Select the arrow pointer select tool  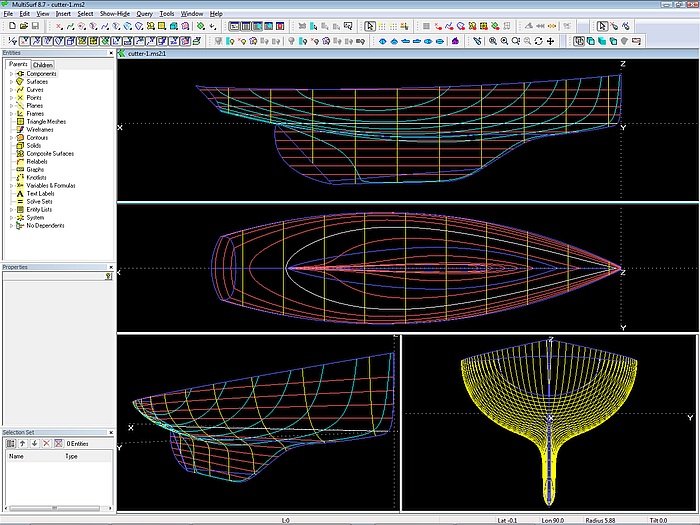pyautogui.click(x=603, y=27)
